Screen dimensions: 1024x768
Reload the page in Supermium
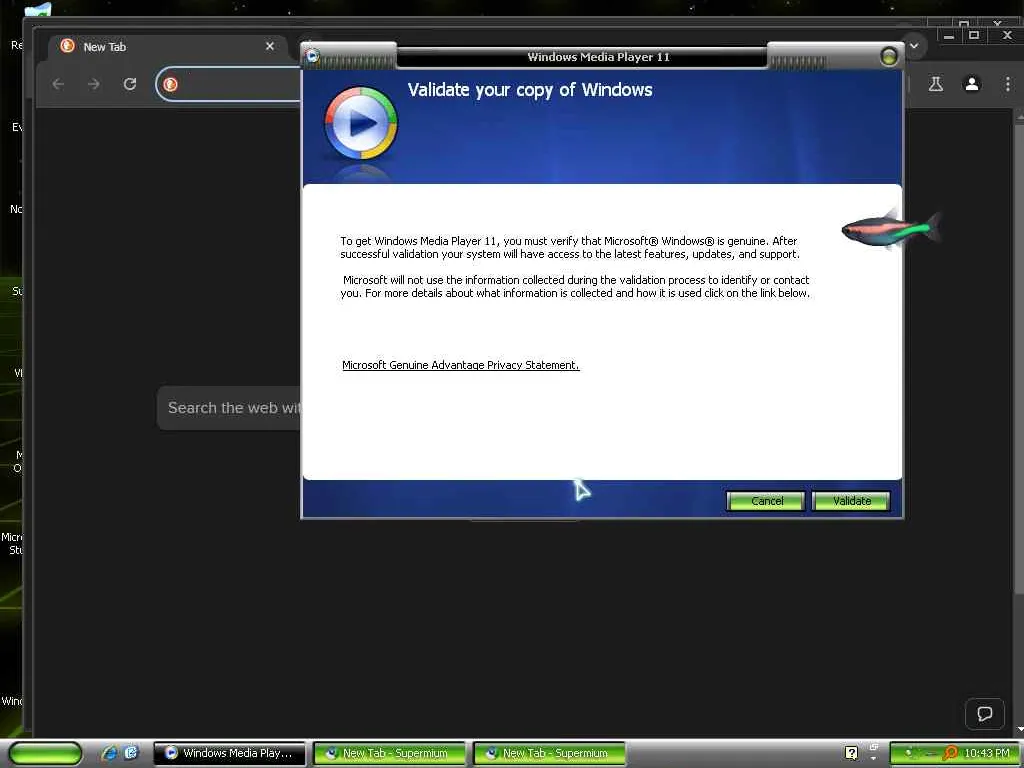coord(130,84)
